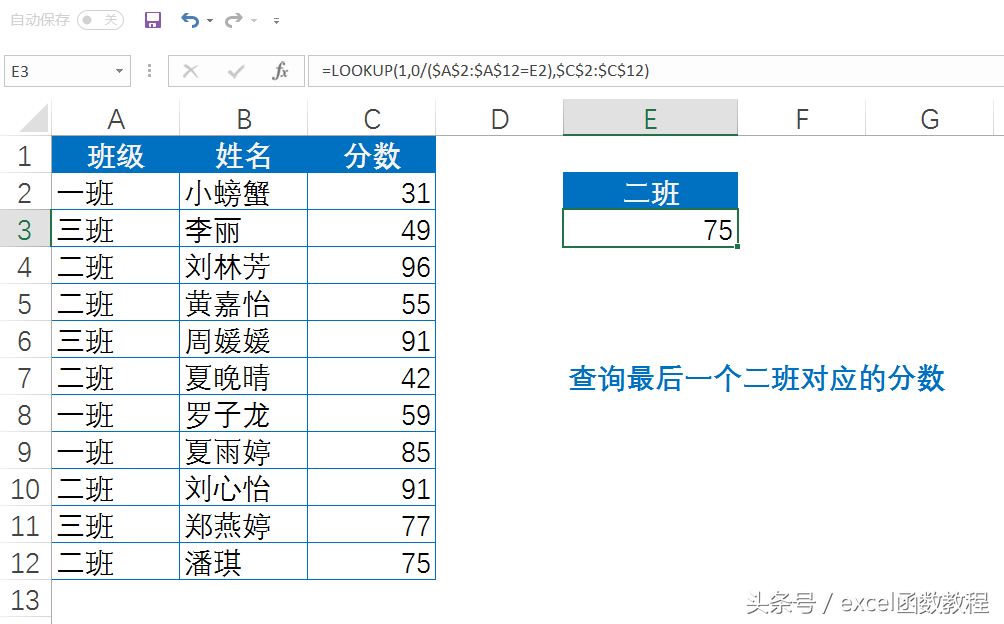The image size is (1004, 624).
Task: Customize the Quick Access Toolbar
Action: pos(277,21)
